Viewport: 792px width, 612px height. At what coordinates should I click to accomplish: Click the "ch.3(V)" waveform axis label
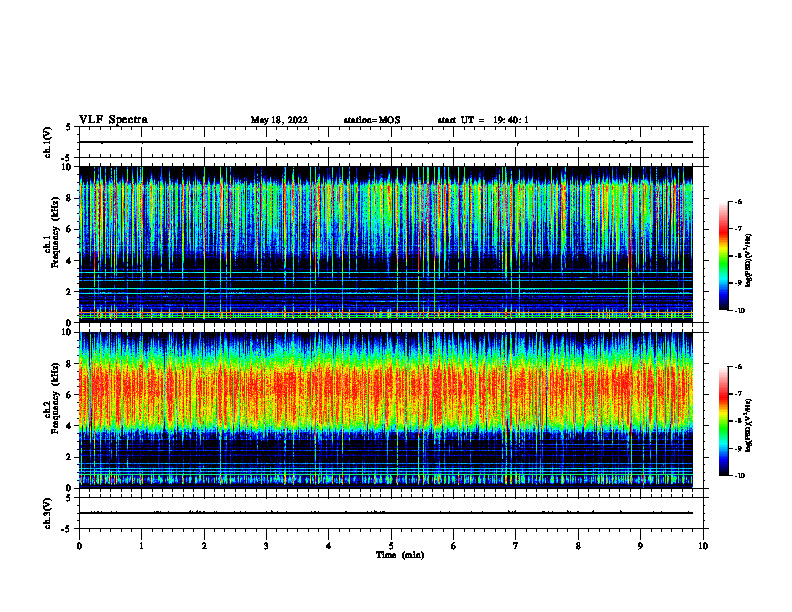point(47,513)
